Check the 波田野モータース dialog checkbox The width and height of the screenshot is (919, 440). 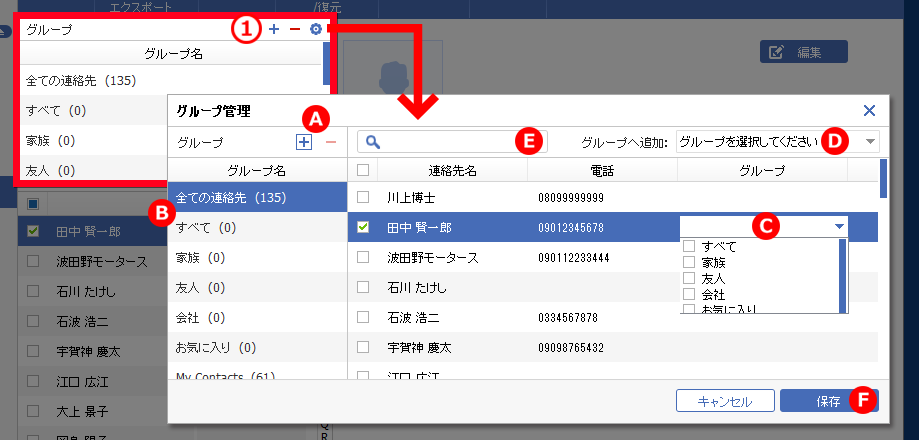(363, 257)
